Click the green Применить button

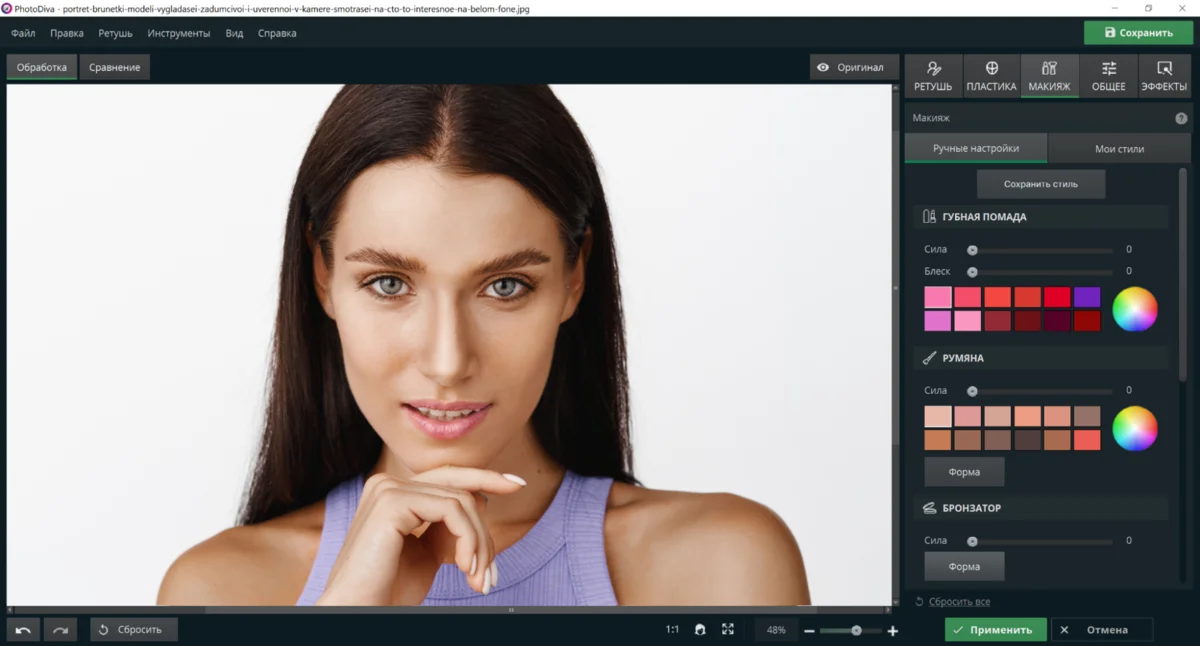tap(996, 630)
